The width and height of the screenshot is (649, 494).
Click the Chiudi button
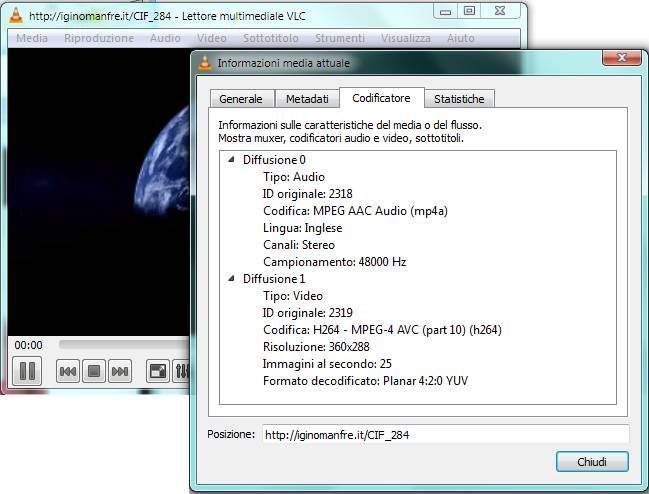click(592, 462)
